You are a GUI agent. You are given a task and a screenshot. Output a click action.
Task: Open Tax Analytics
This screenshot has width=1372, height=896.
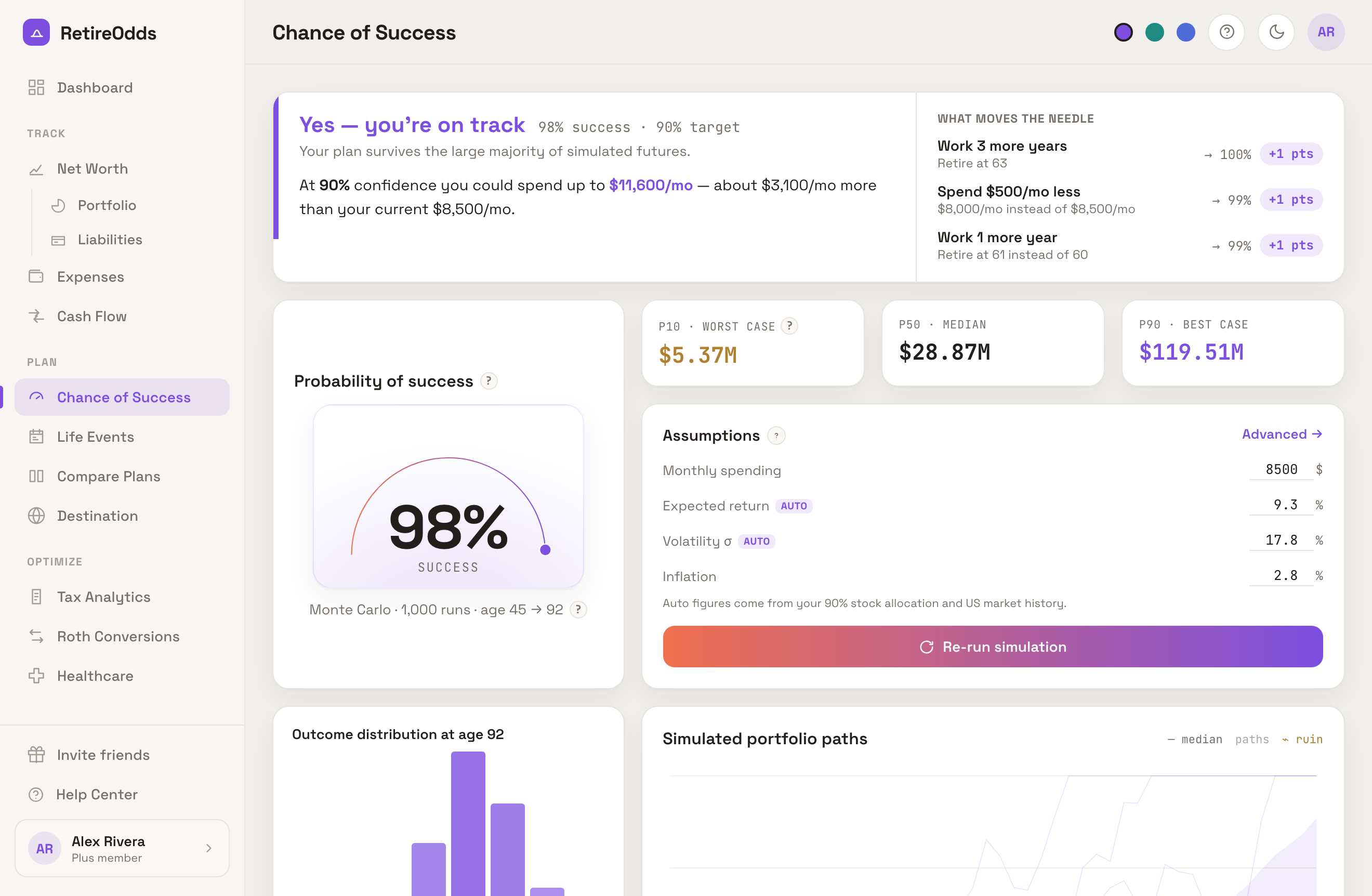click(122, 597)
